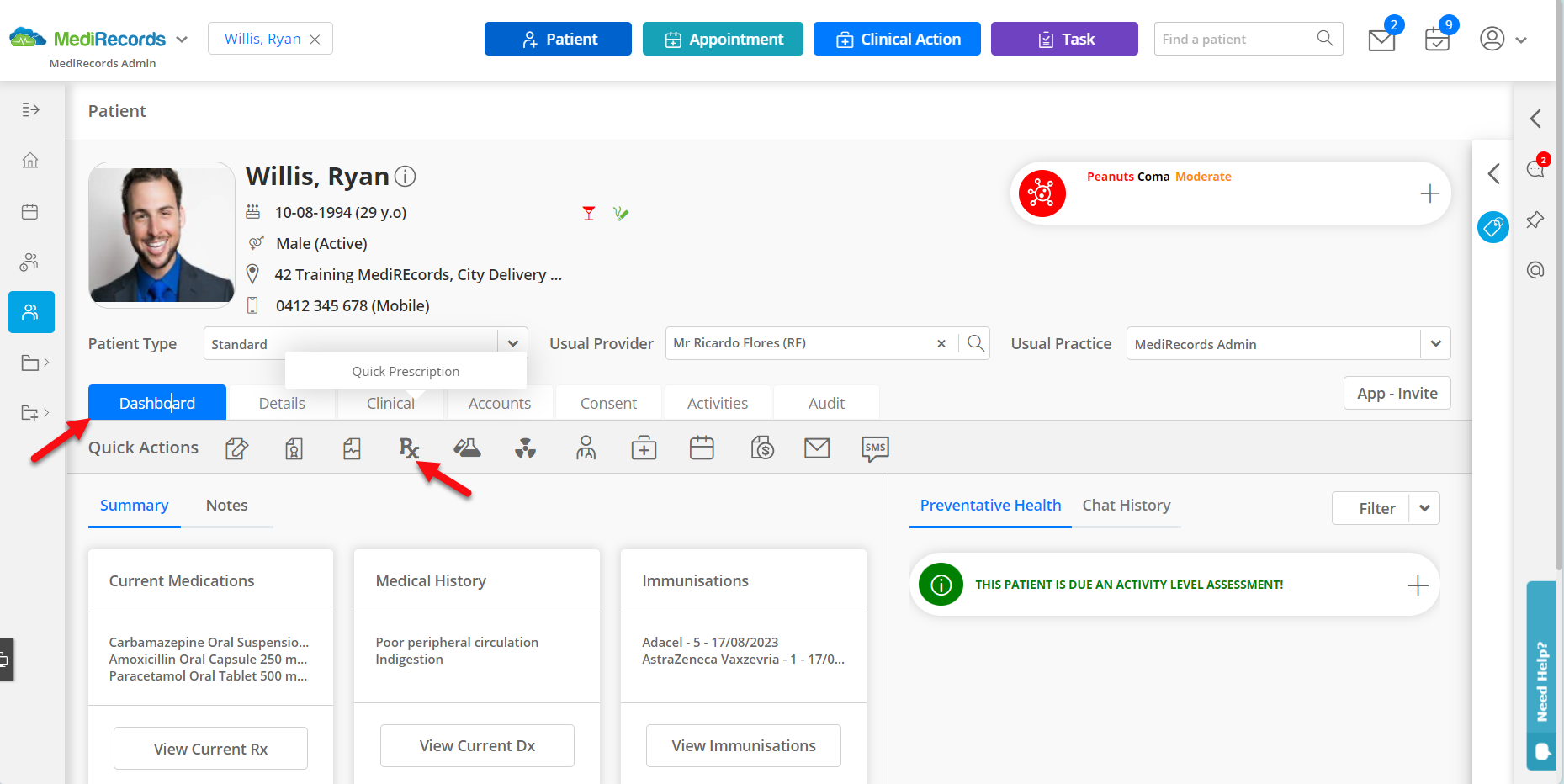
Task: Close the Willis, Ryan patient tab
Action: (315, 40)
